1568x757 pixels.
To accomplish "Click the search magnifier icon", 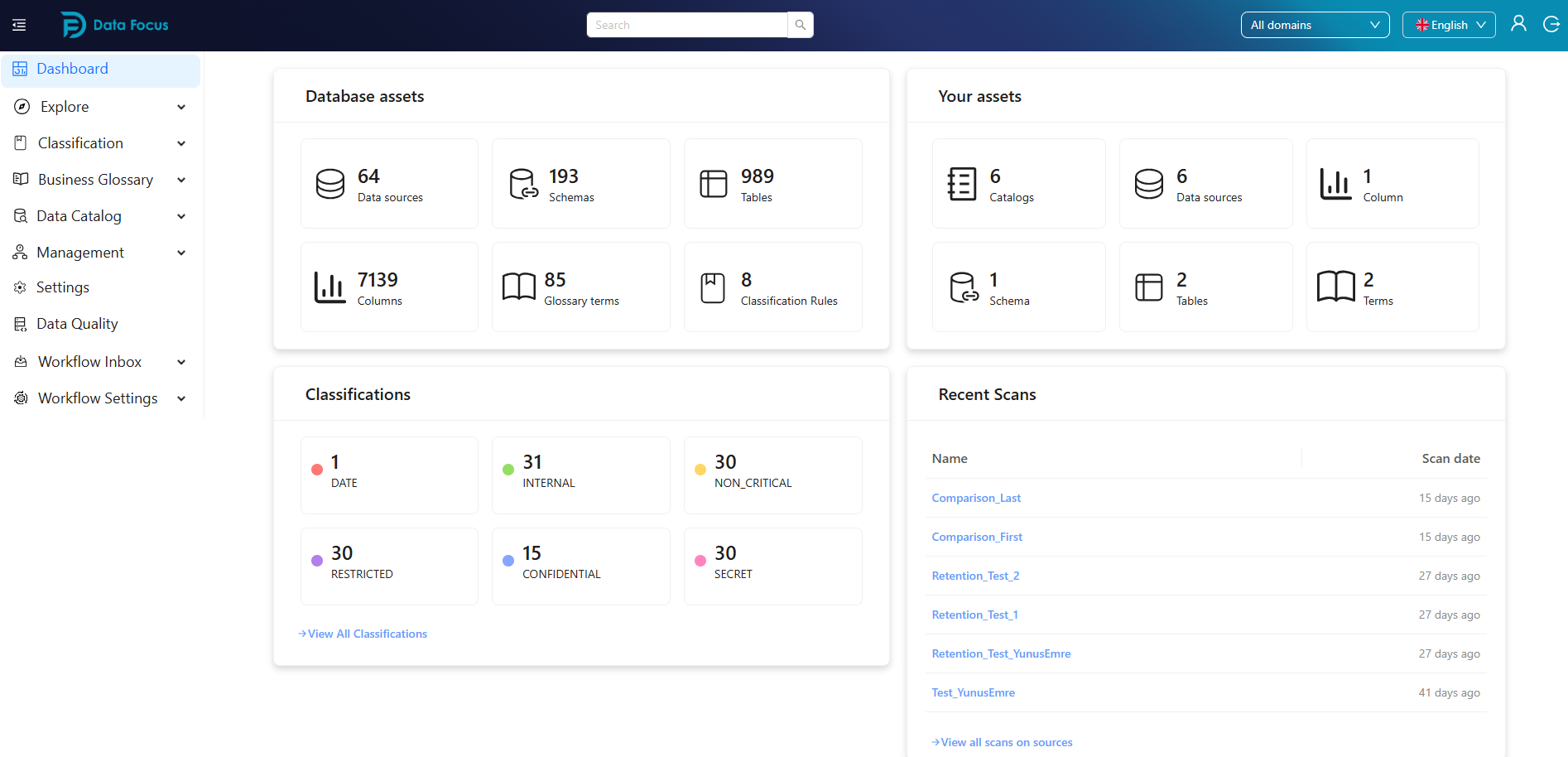I will point(801,25).
